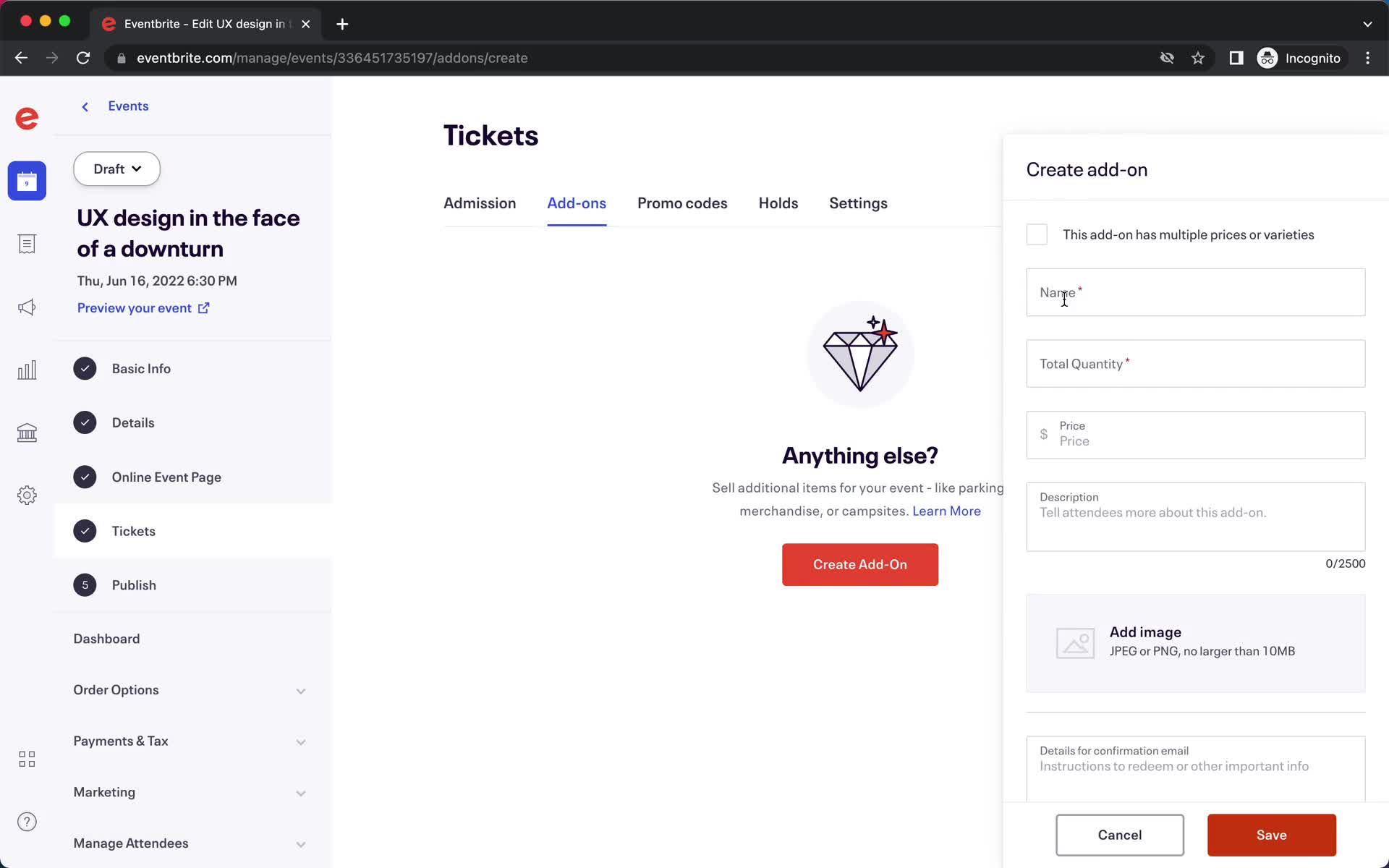Viewport: 1389px width, 868px height.
Task: Click the Name input field
Action: click(1196, 292)
